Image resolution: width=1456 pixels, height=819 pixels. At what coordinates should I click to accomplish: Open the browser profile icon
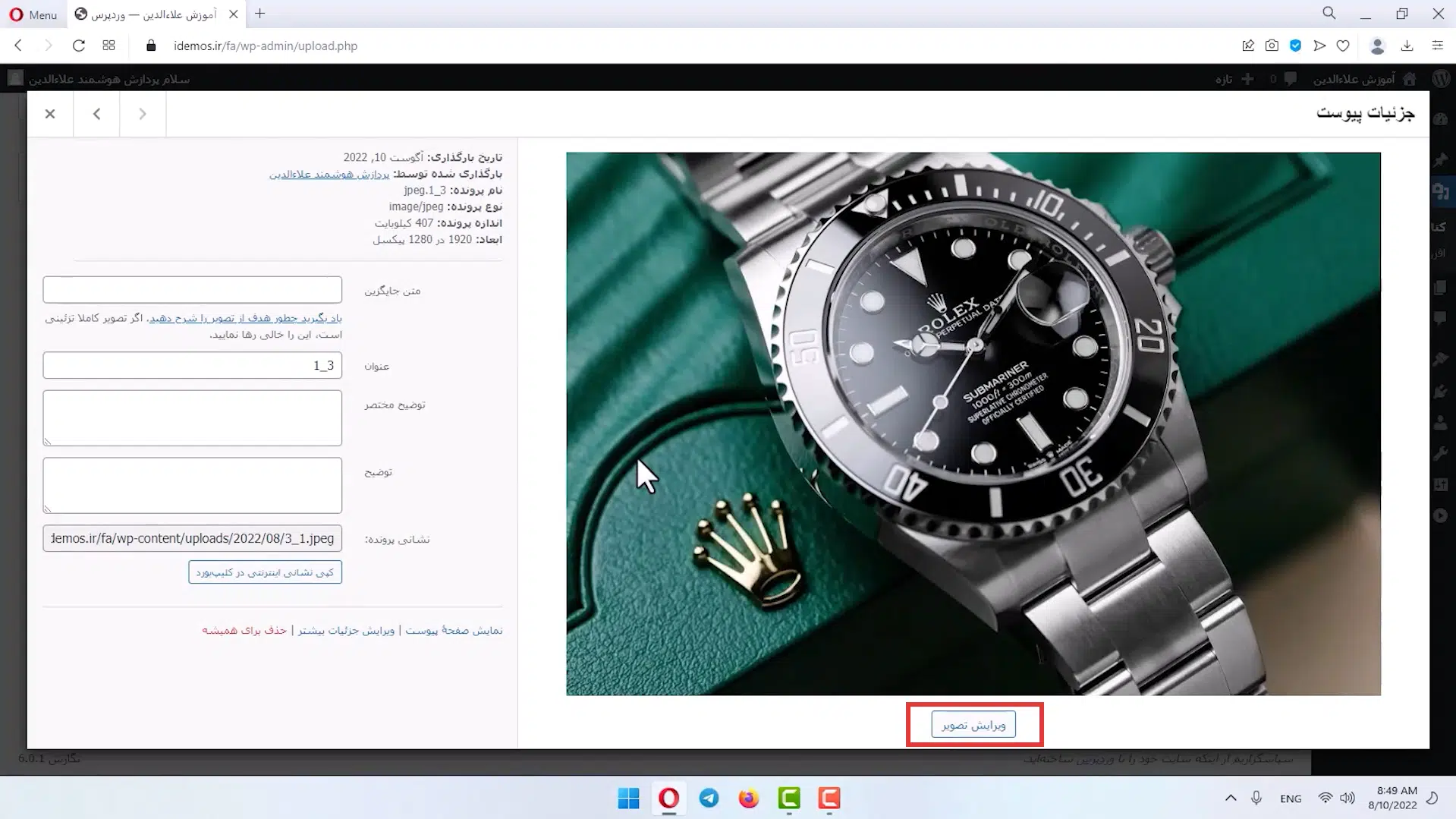point(1377,46)
